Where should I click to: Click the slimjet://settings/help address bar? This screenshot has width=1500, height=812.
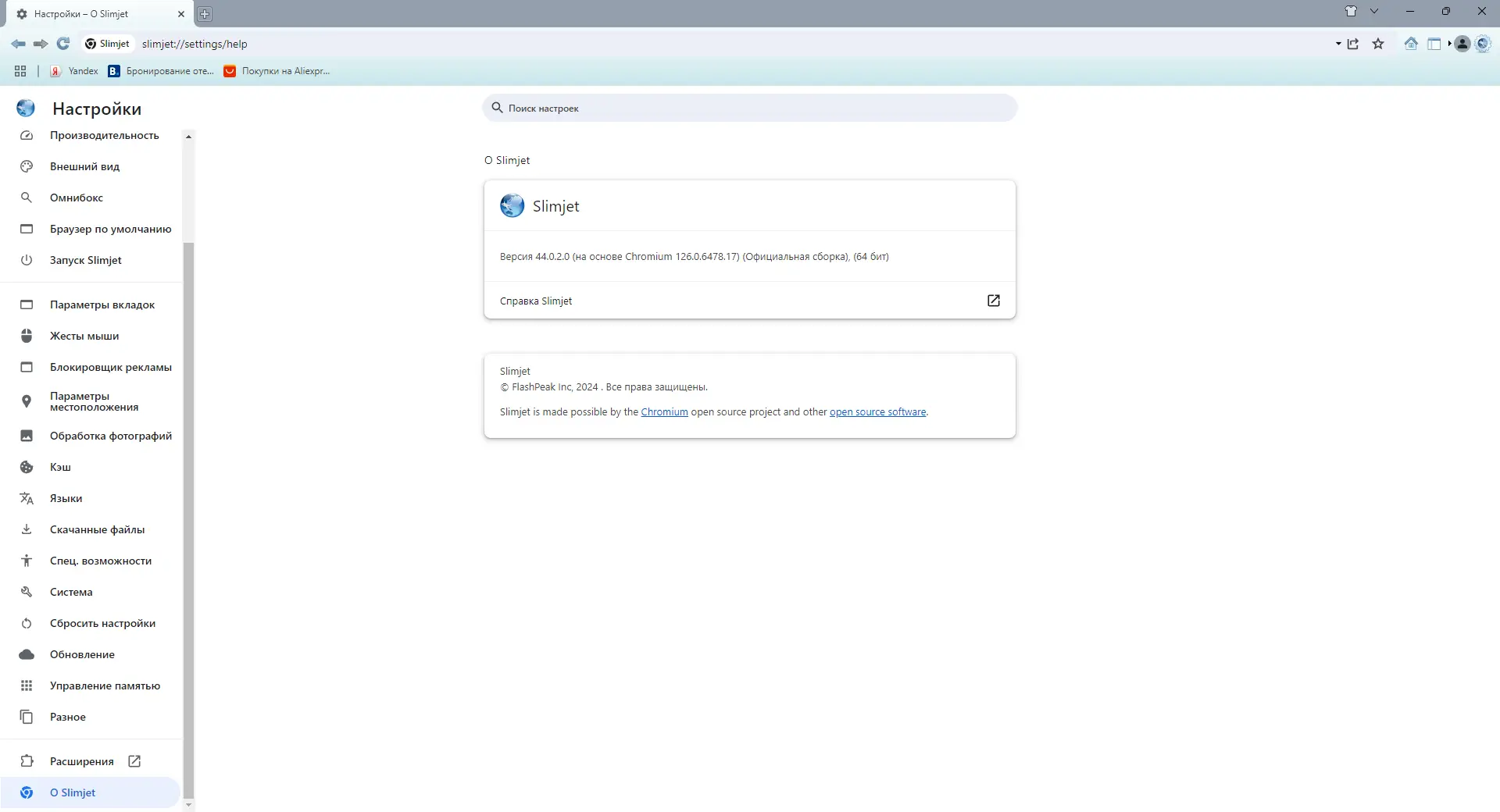tap(734, 44)
